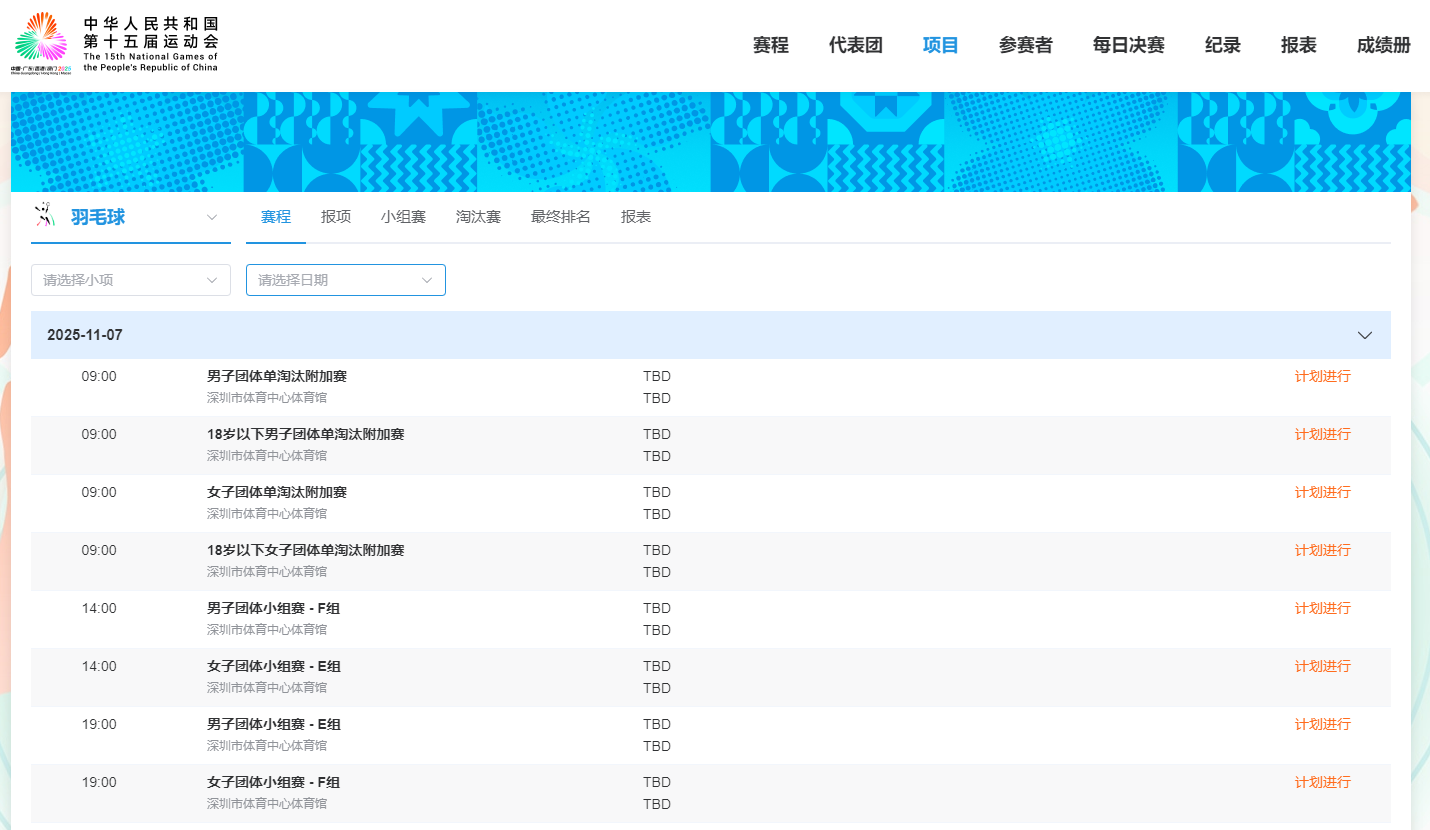1430x830 pixels.
Task: Click the 15th National Games logo
Action: (115, 44)
